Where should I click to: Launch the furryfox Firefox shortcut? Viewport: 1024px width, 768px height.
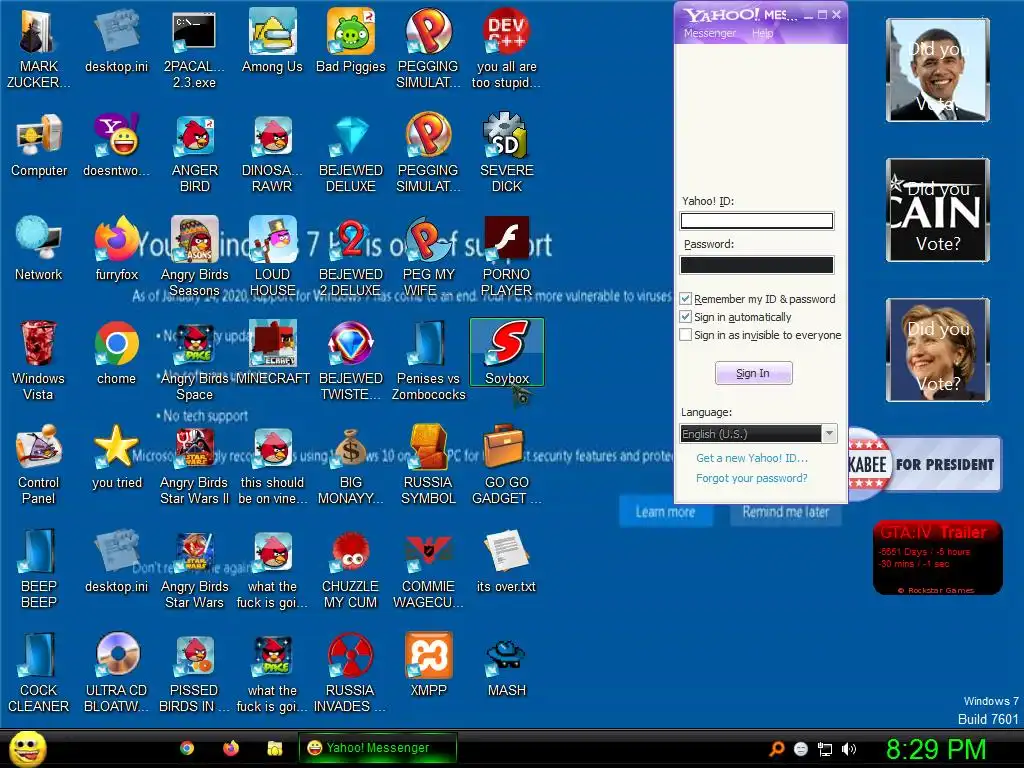coord(117,249)
